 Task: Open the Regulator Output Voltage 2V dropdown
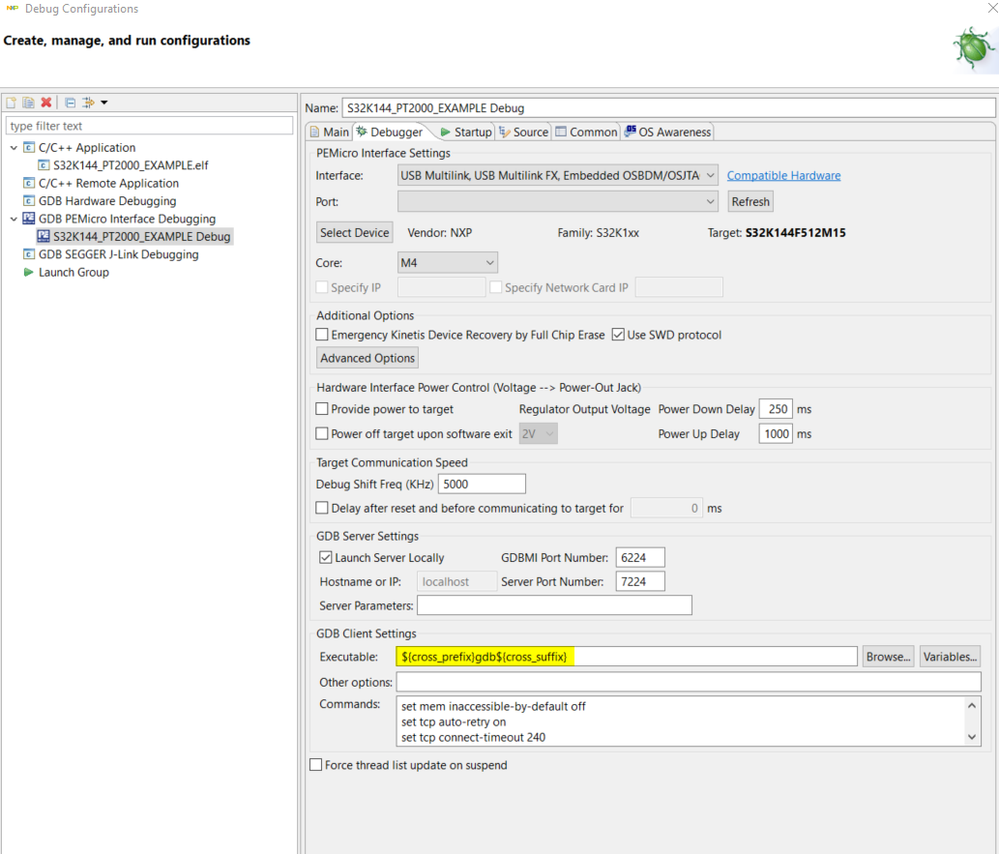tap(538, 433)
